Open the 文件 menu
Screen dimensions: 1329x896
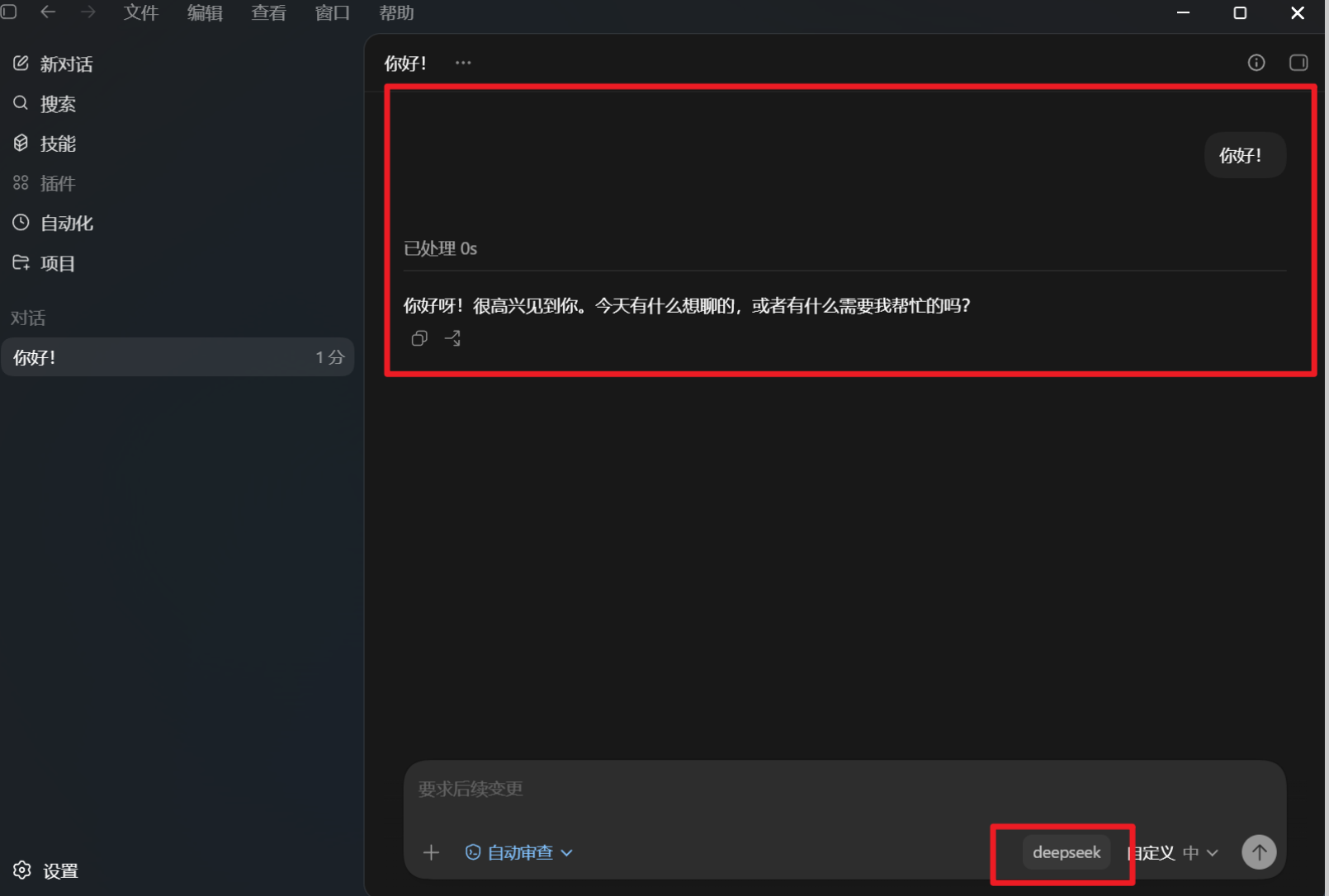140,12
